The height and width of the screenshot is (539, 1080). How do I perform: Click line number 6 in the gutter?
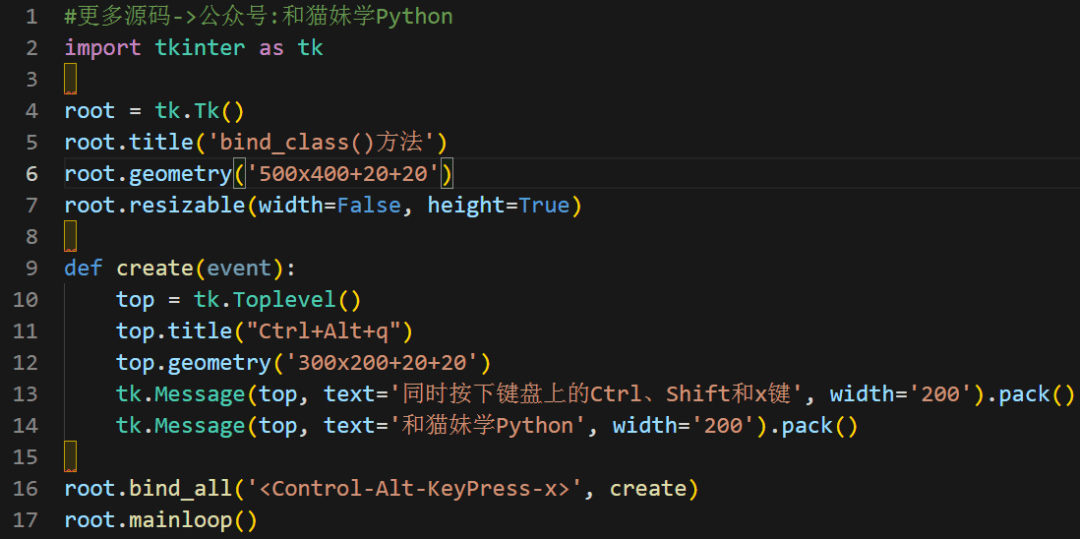coord(31,174)
